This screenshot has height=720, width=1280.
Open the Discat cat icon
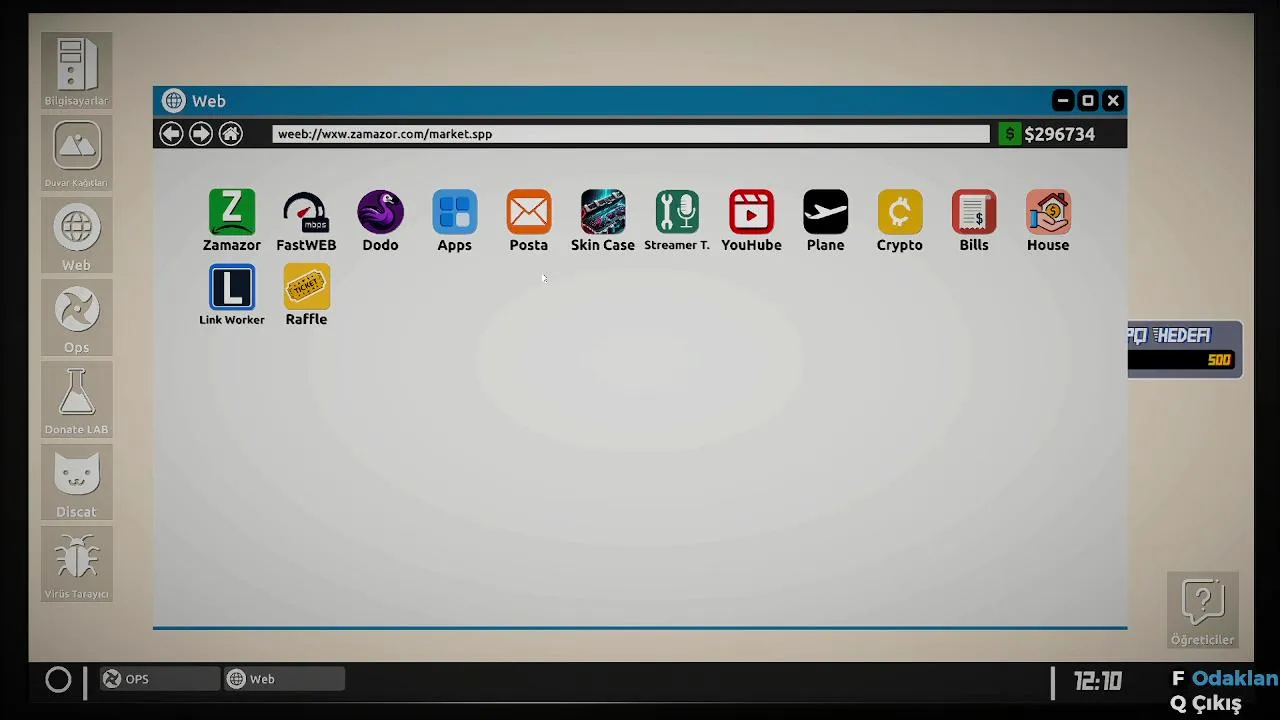coord(76,481)
